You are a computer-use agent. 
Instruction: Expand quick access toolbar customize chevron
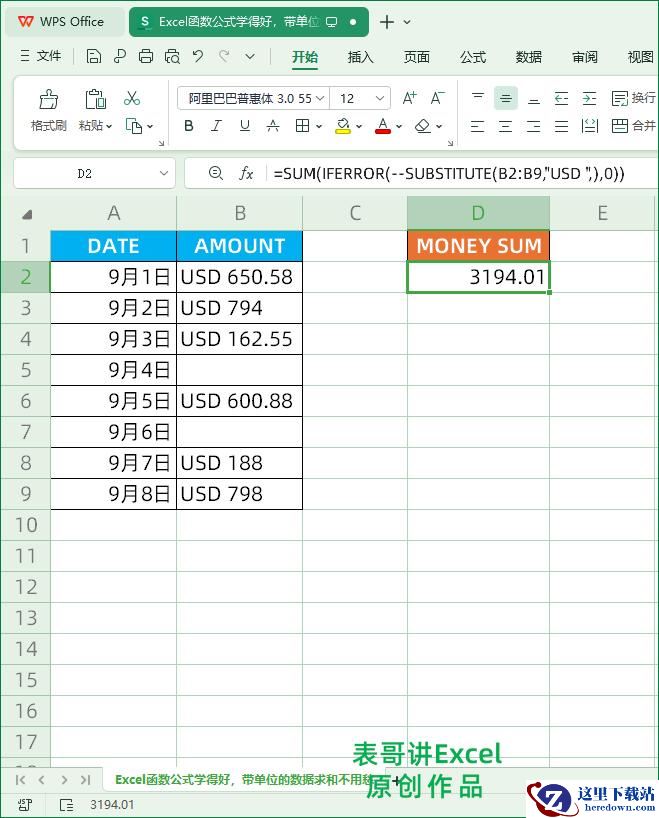click(250, 56)
